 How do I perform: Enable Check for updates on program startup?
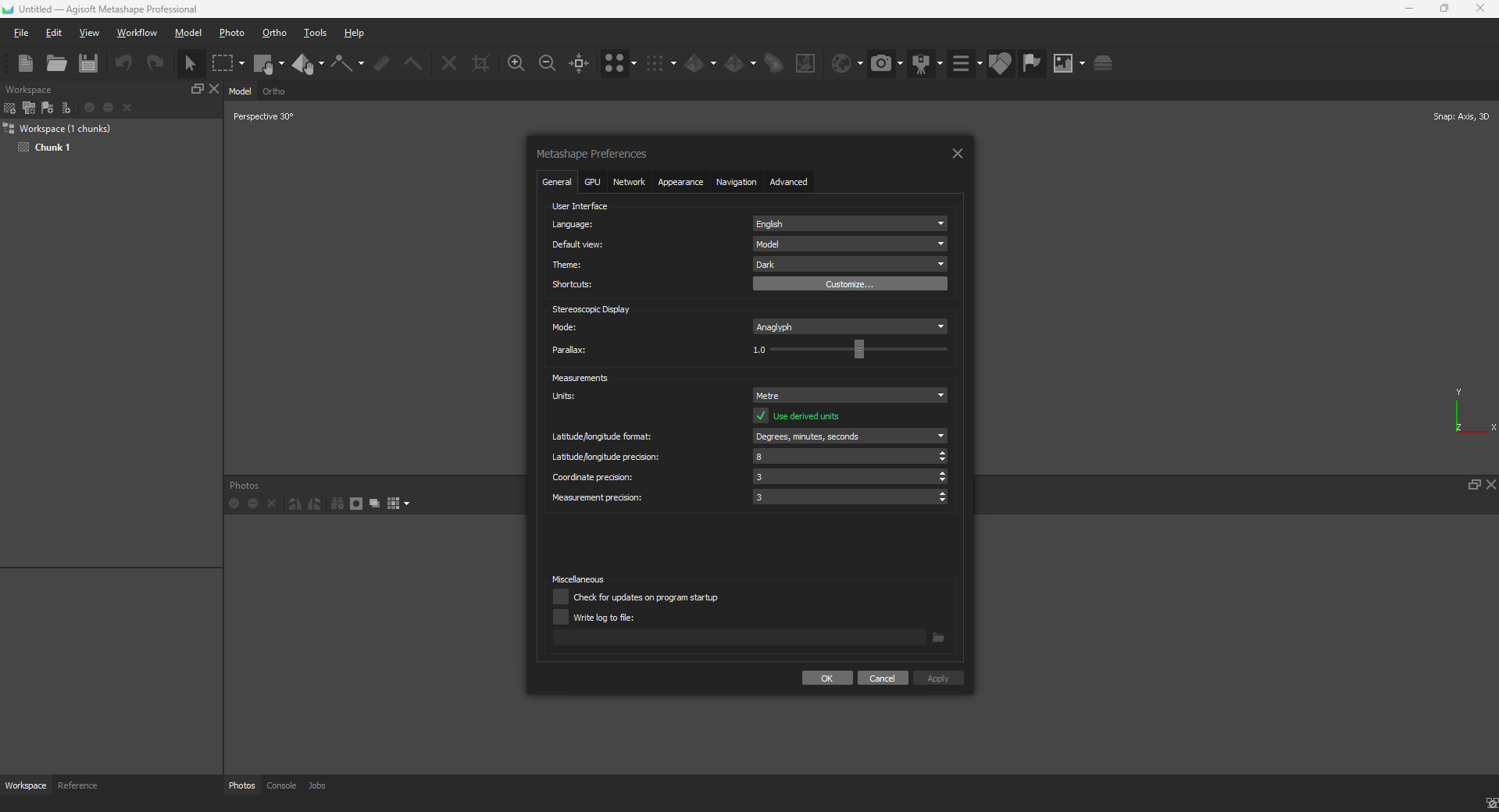pos(560,597)
